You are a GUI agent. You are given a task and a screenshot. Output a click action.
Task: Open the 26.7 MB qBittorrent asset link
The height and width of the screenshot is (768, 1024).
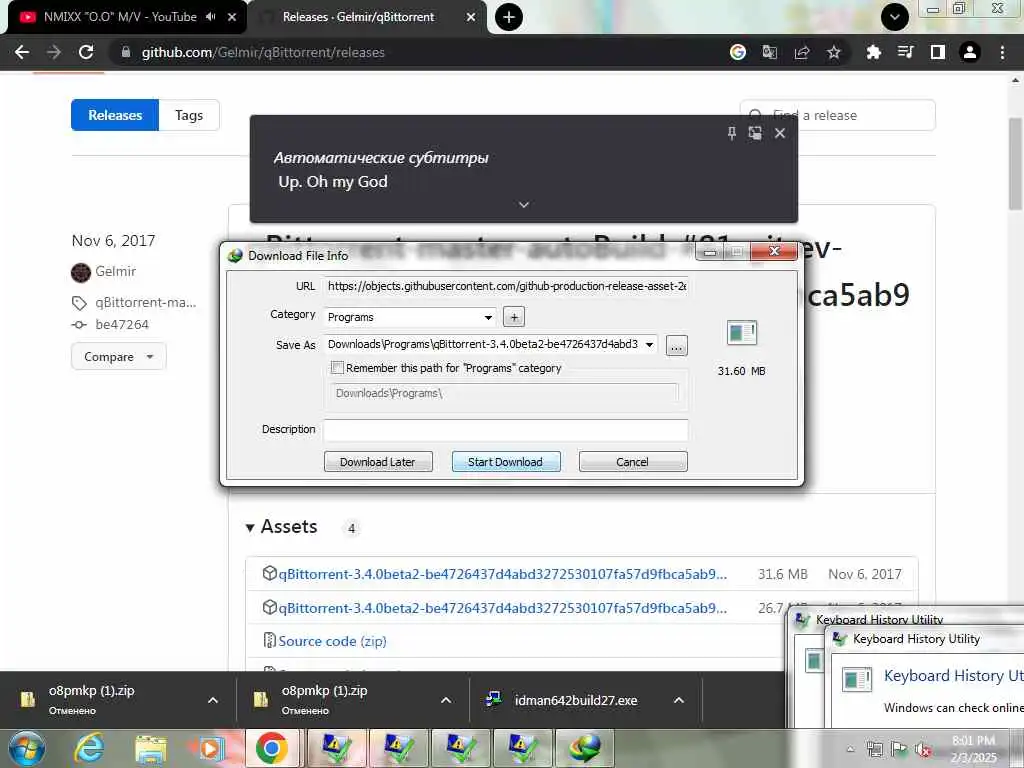502,608
